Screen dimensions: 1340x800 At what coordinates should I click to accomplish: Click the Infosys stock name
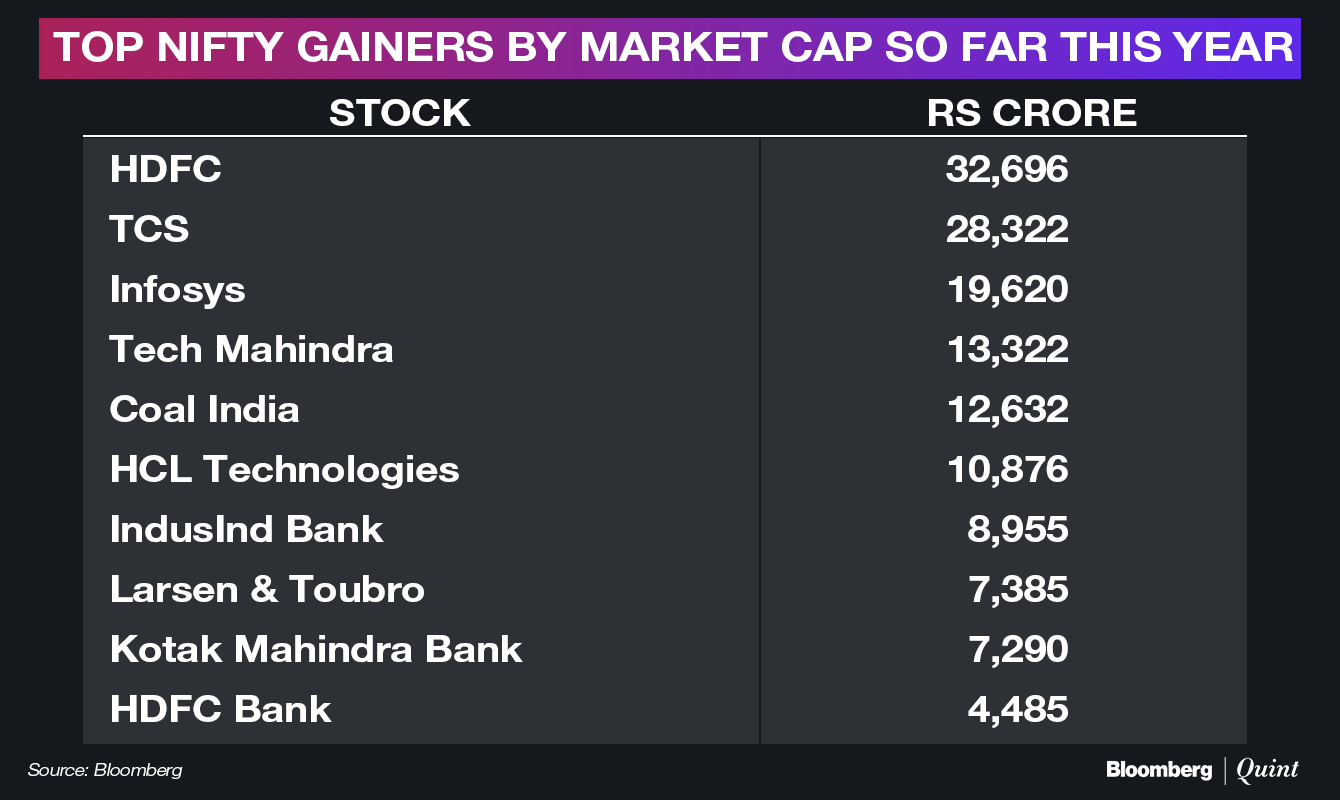(178, 290)
